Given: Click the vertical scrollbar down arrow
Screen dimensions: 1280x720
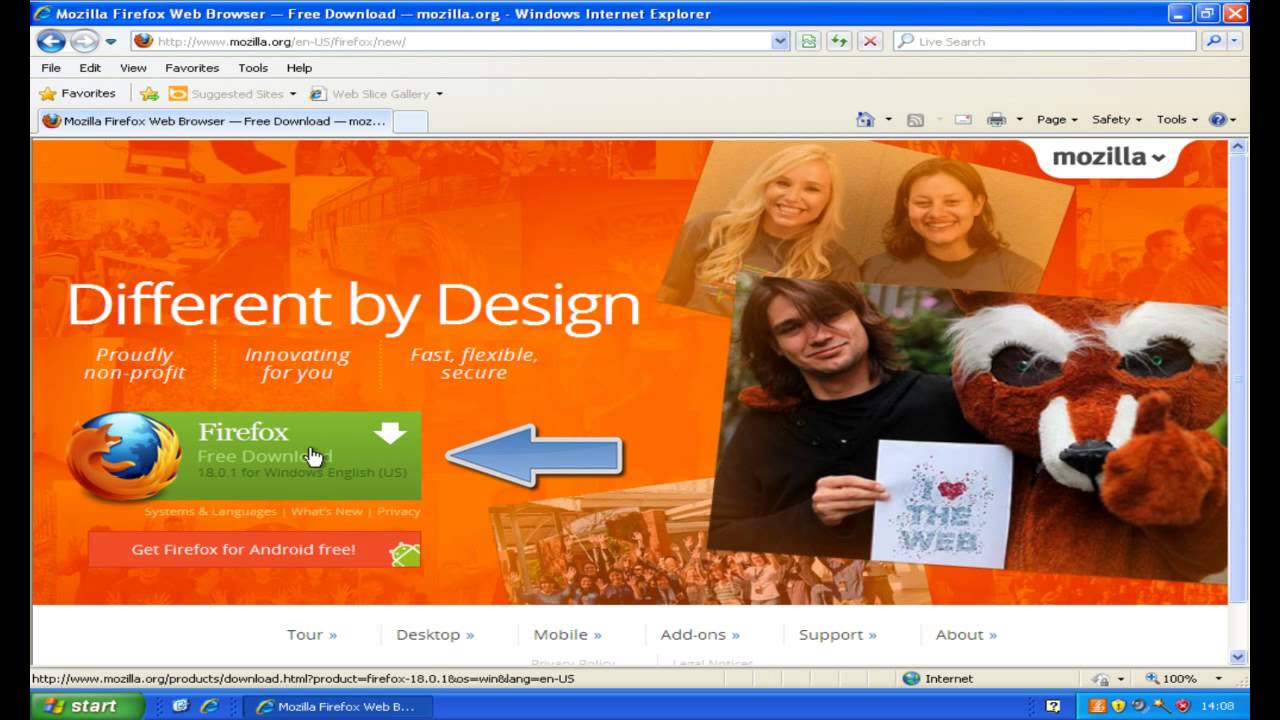Looking at the screenshot, I should coord(1238,657).
